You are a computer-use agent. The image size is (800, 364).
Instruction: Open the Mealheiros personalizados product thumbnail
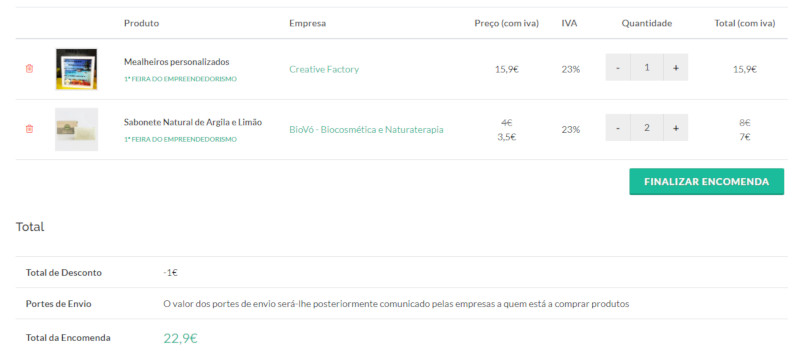click(77, 69)
